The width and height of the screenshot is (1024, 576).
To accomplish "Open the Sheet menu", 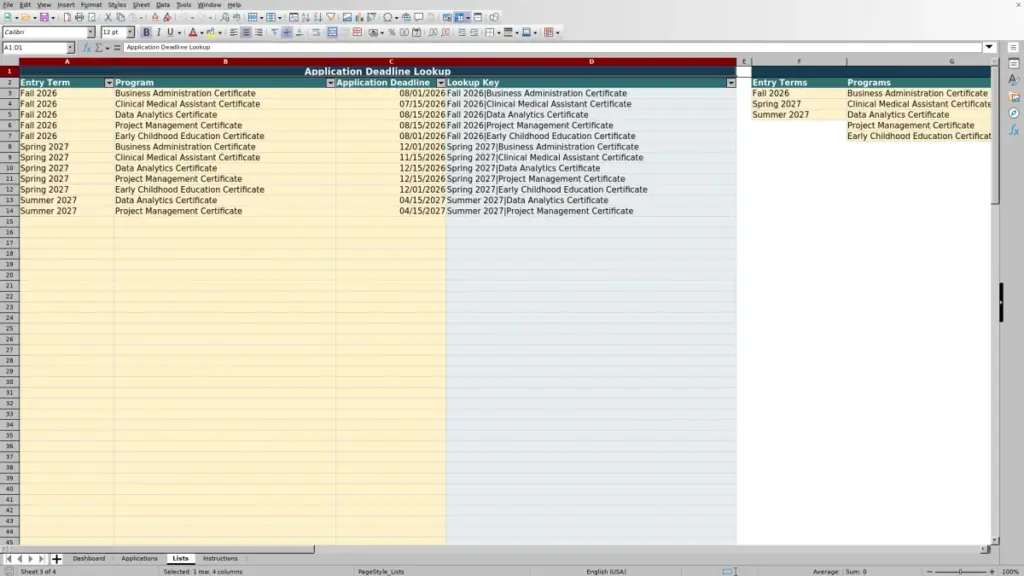I will pyautogui.click(x=141, y=5).
